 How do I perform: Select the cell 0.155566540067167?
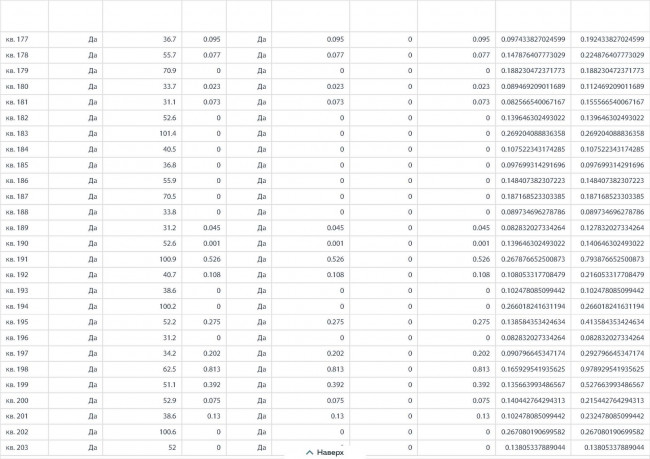tap(612, 102)
